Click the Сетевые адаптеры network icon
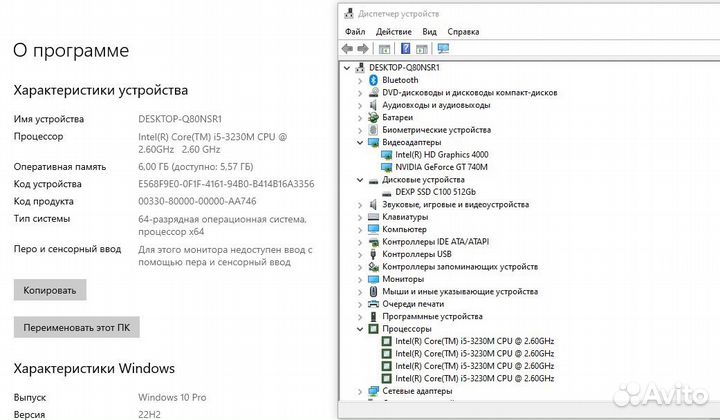 pyautogui.click(x=373, y=391)
